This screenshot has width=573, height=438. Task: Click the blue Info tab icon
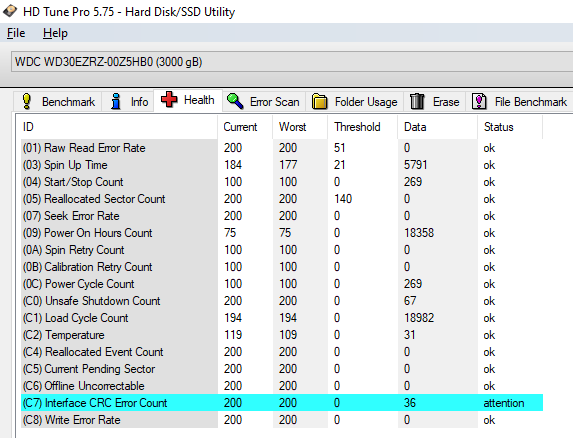click(116, 101)
